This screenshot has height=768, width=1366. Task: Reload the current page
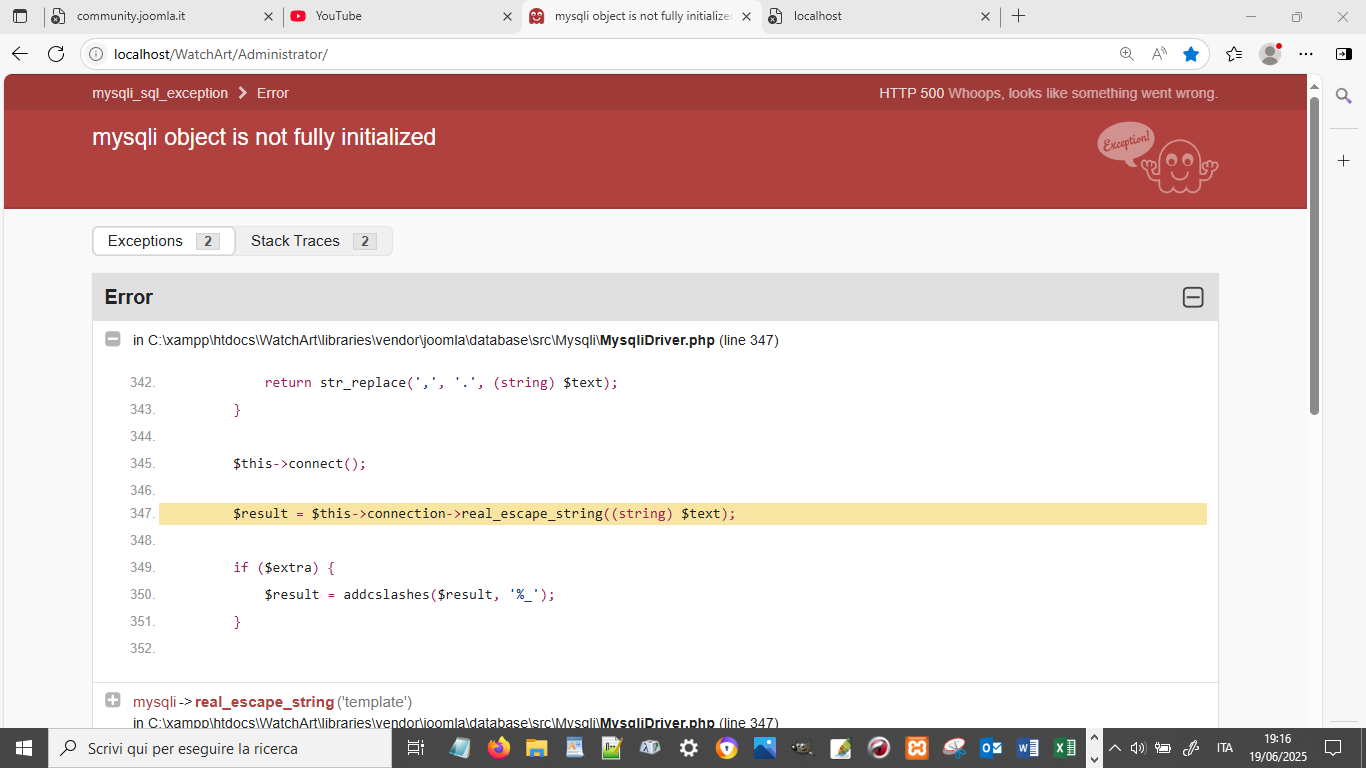[56, 54]
